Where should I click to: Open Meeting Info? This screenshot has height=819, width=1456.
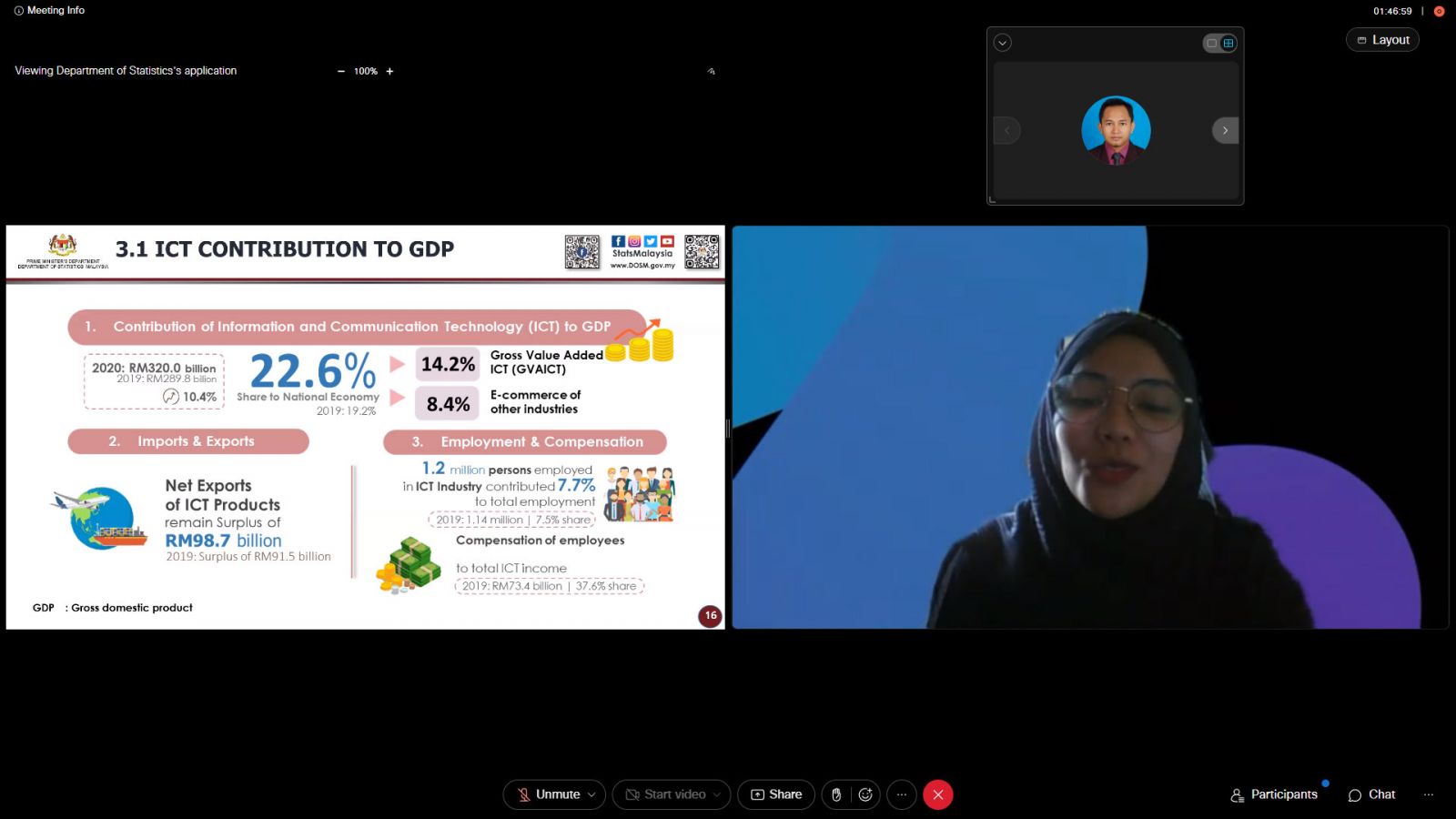pos(49,10)
